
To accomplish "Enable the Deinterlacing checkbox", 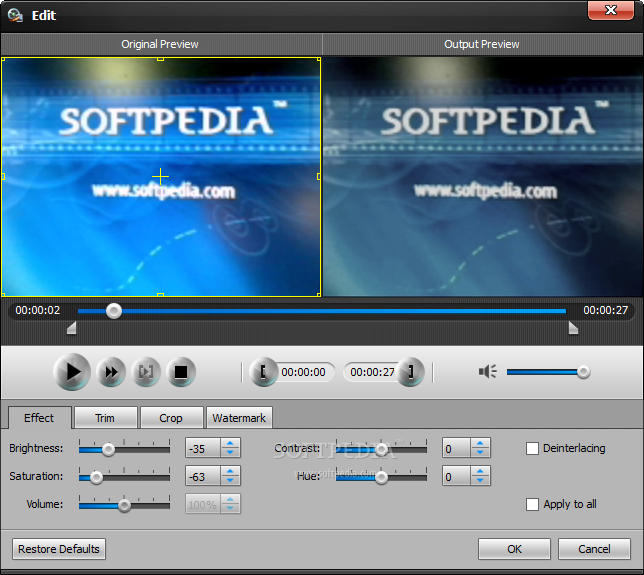I will [532, 448].
